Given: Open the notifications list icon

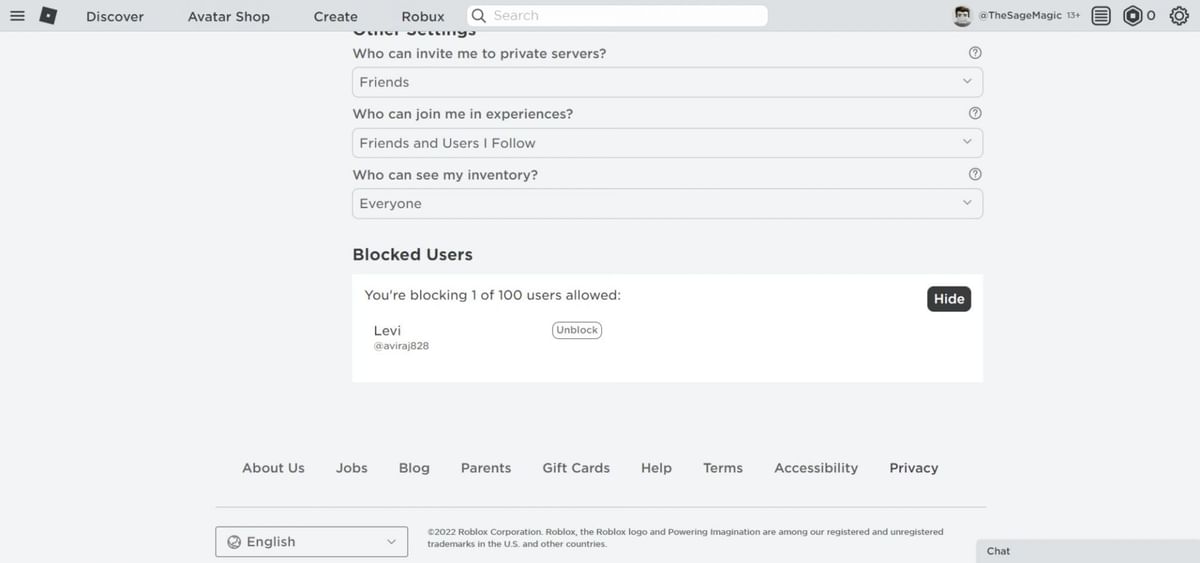Looking at the screenshot, I should (x=1101, y=16).
